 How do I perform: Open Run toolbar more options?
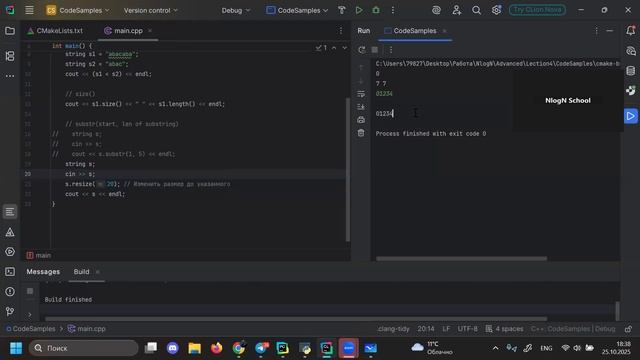pos(391,50)
